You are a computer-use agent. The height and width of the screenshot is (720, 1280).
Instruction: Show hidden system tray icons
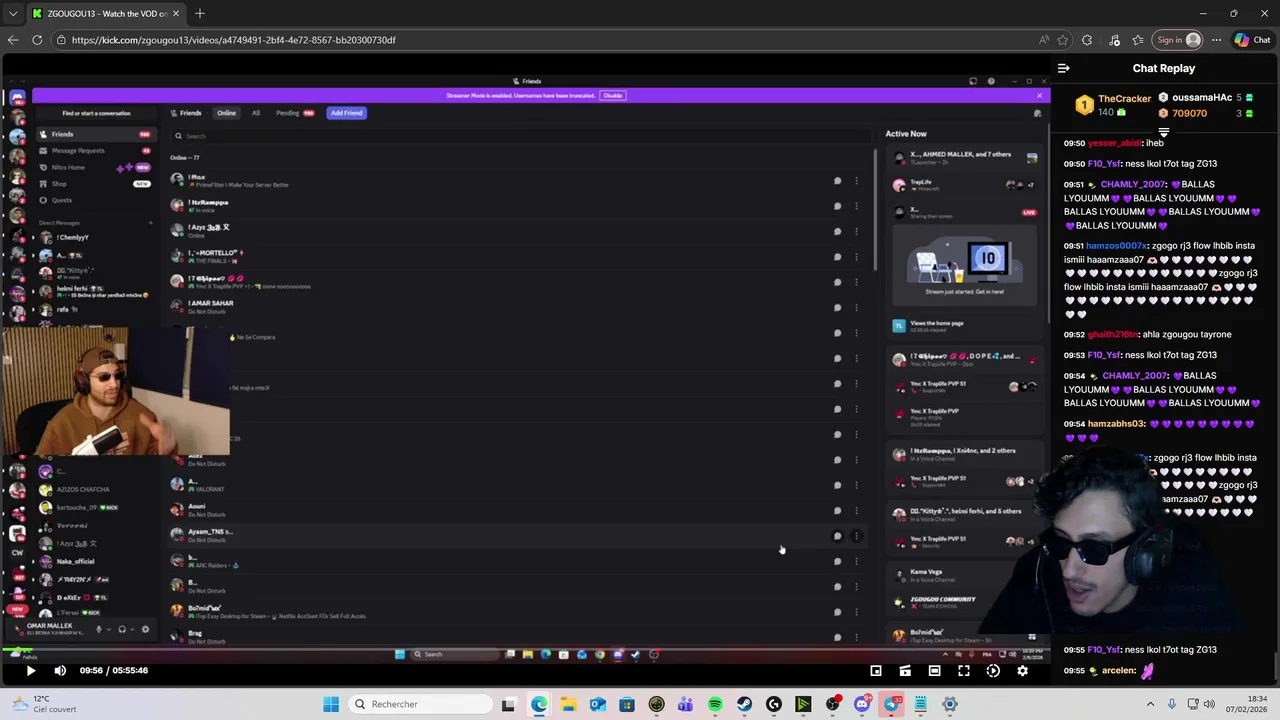pyautogui.click(x=1150, y=704)
